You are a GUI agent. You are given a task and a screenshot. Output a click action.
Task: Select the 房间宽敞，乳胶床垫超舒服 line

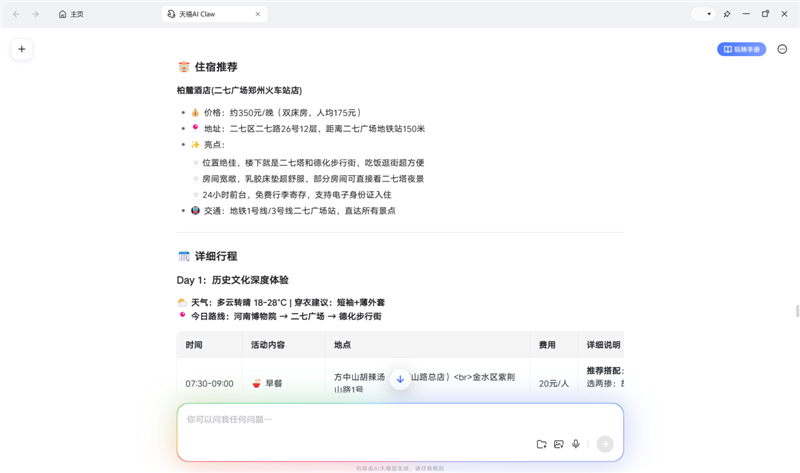tap(313, 179)
